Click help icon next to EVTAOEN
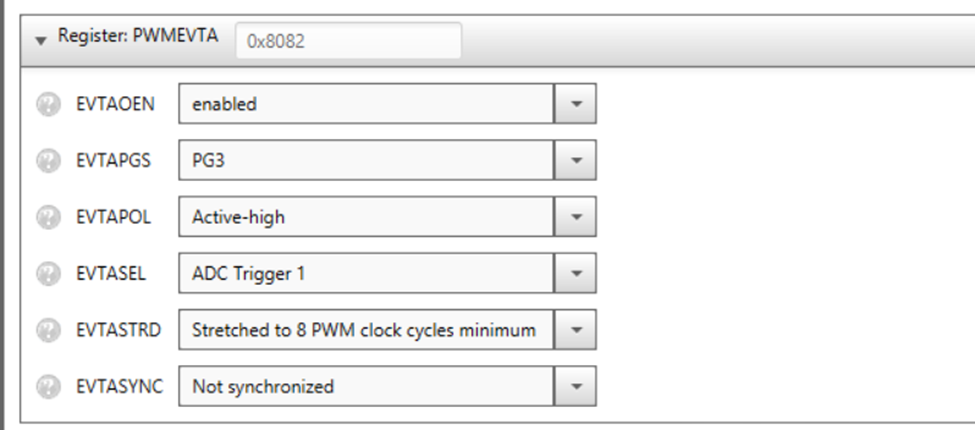Viewport: 975px width, 430px height. 46,104
